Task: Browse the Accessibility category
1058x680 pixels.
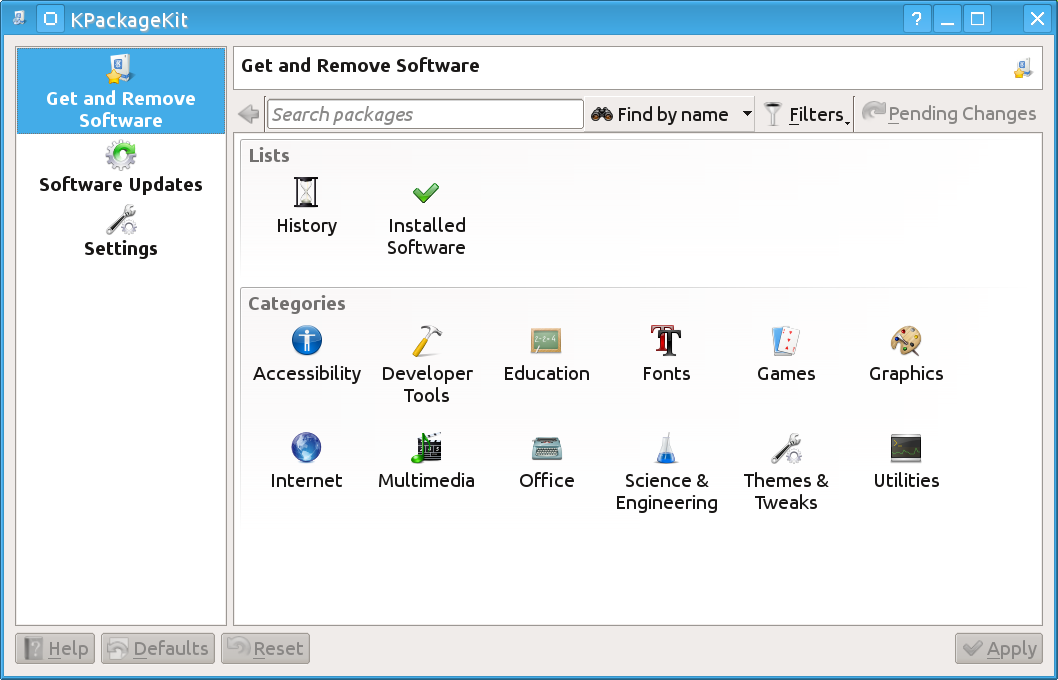Action: (306, 354)
